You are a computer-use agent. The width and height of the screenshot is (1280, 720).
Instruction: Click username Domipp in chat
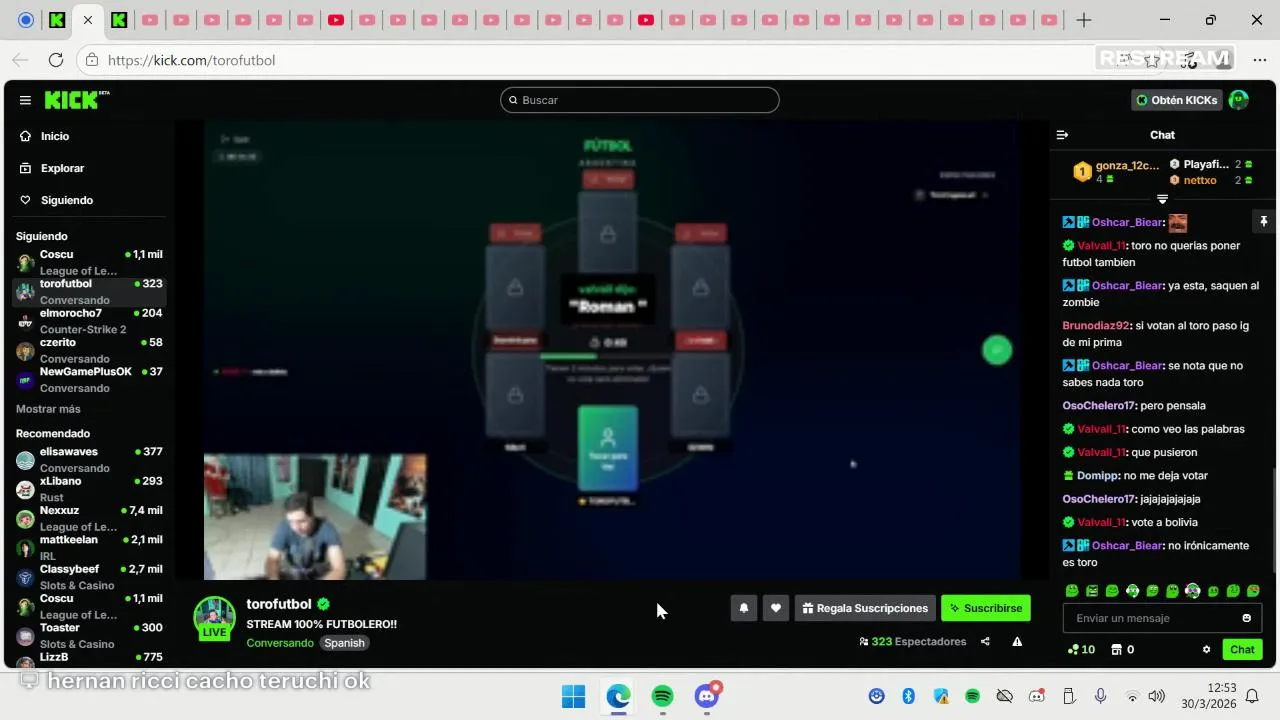(1097, 476)
